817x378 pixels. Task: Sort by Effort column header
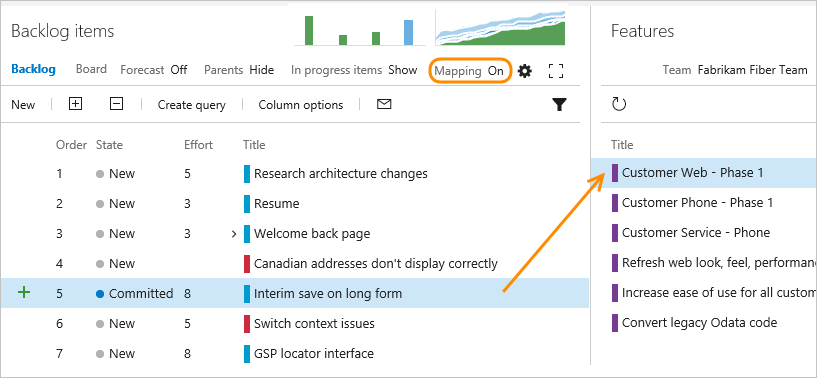pos(199,145)
